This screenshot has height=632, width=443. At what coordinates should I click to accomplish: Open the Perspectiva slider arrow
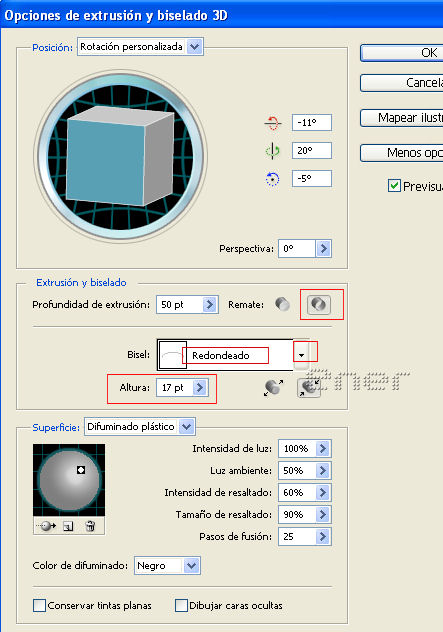point(323,249)
